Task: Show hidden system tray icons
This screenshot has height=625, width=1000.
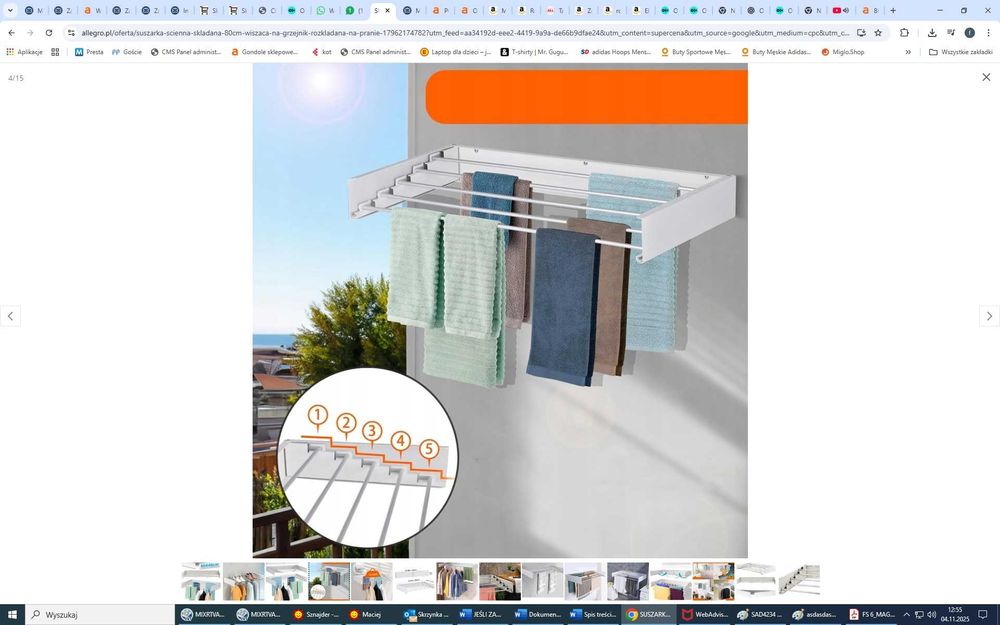Action: click(x=907, y=615)
